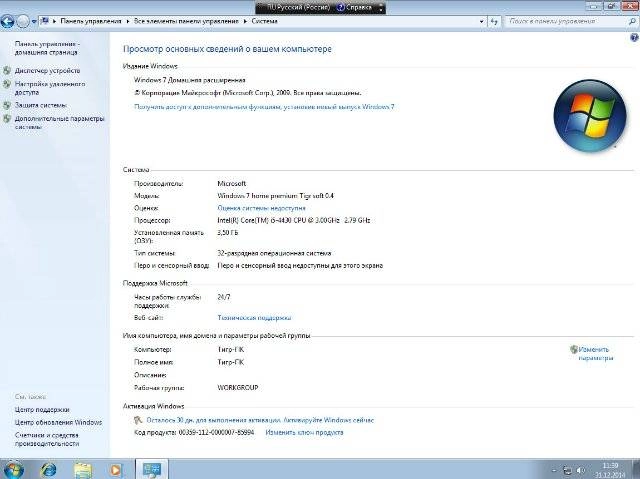Open 'Центр обновления Windows' link

[58, 422]
